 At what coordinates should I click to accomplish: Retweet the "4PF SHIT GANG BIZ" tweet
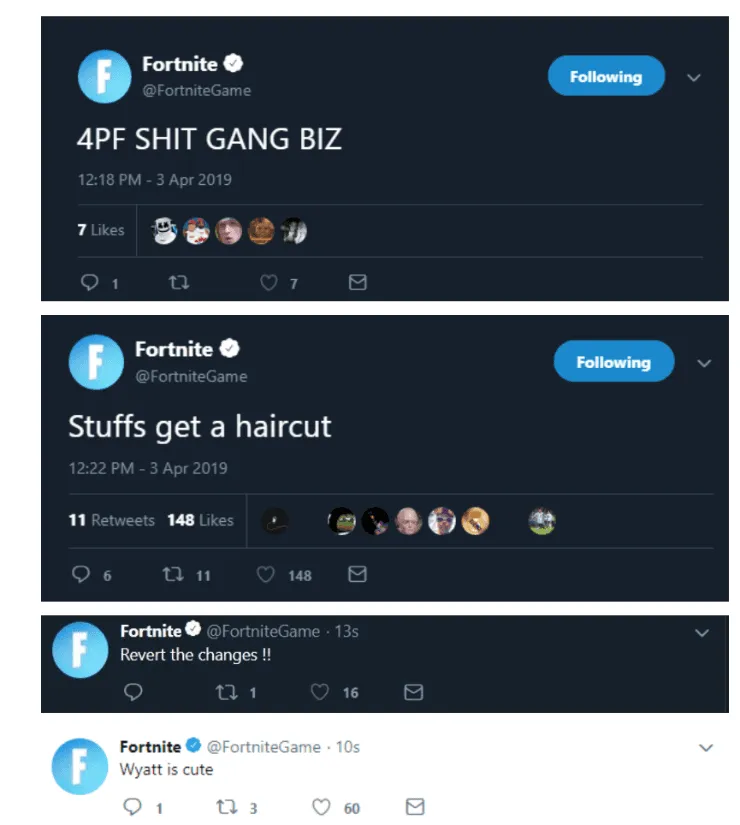click(179, 283)
